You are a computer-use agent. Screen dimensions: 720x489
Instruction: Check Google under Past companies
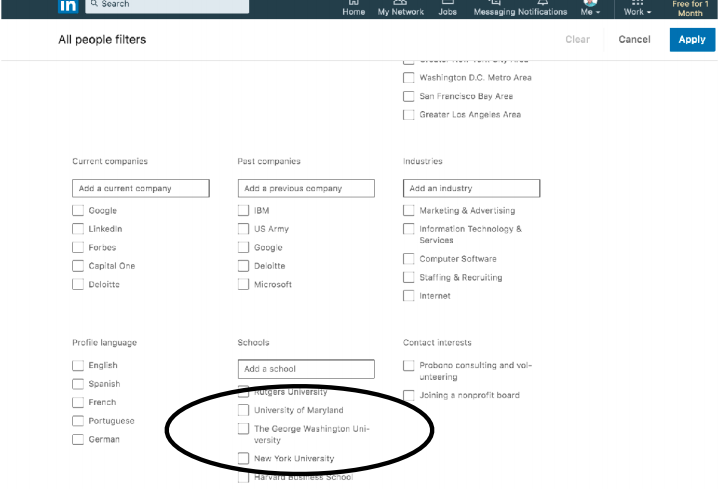(243, 247)
